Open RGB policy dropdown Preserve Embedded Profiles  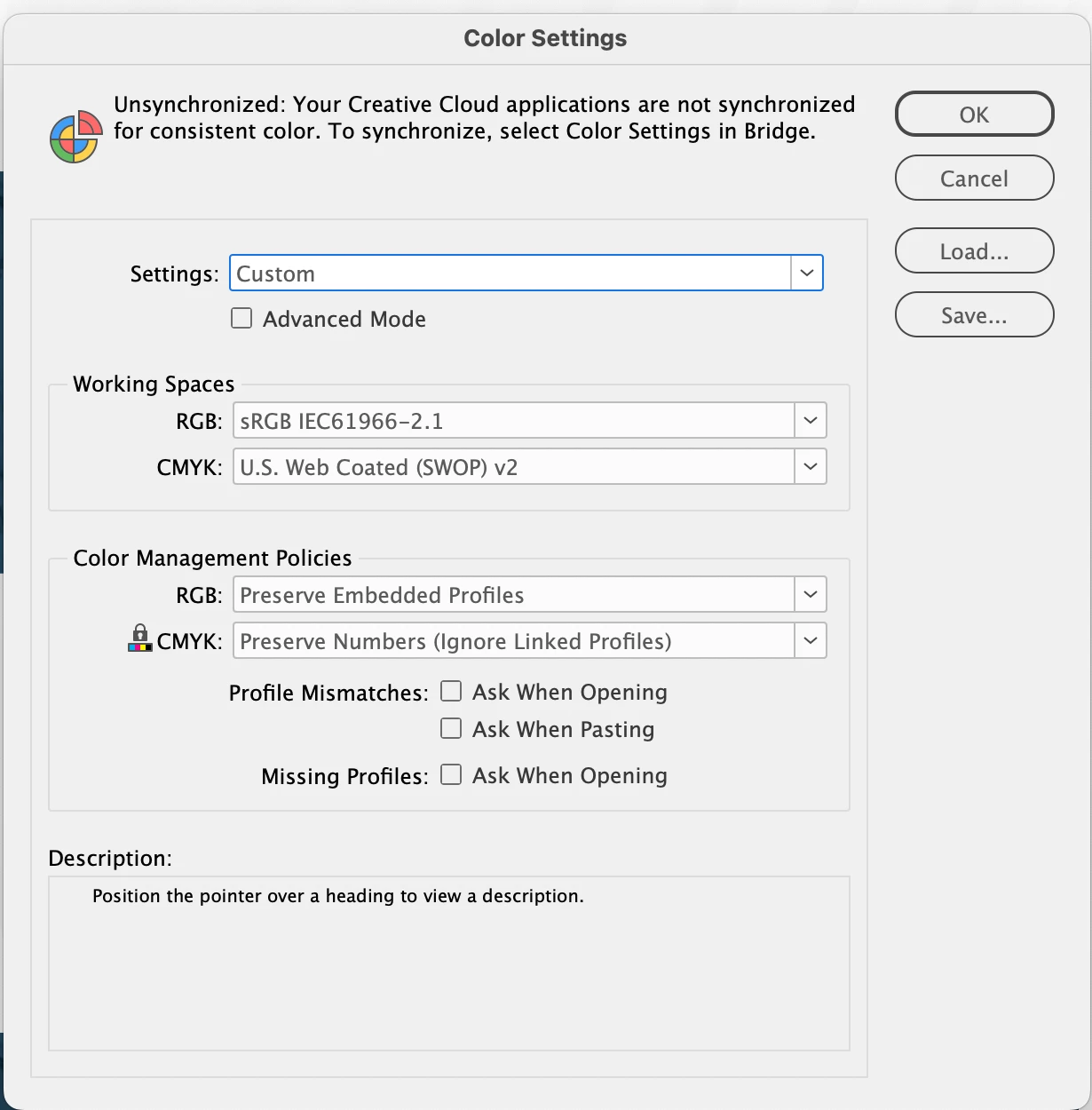529,594
